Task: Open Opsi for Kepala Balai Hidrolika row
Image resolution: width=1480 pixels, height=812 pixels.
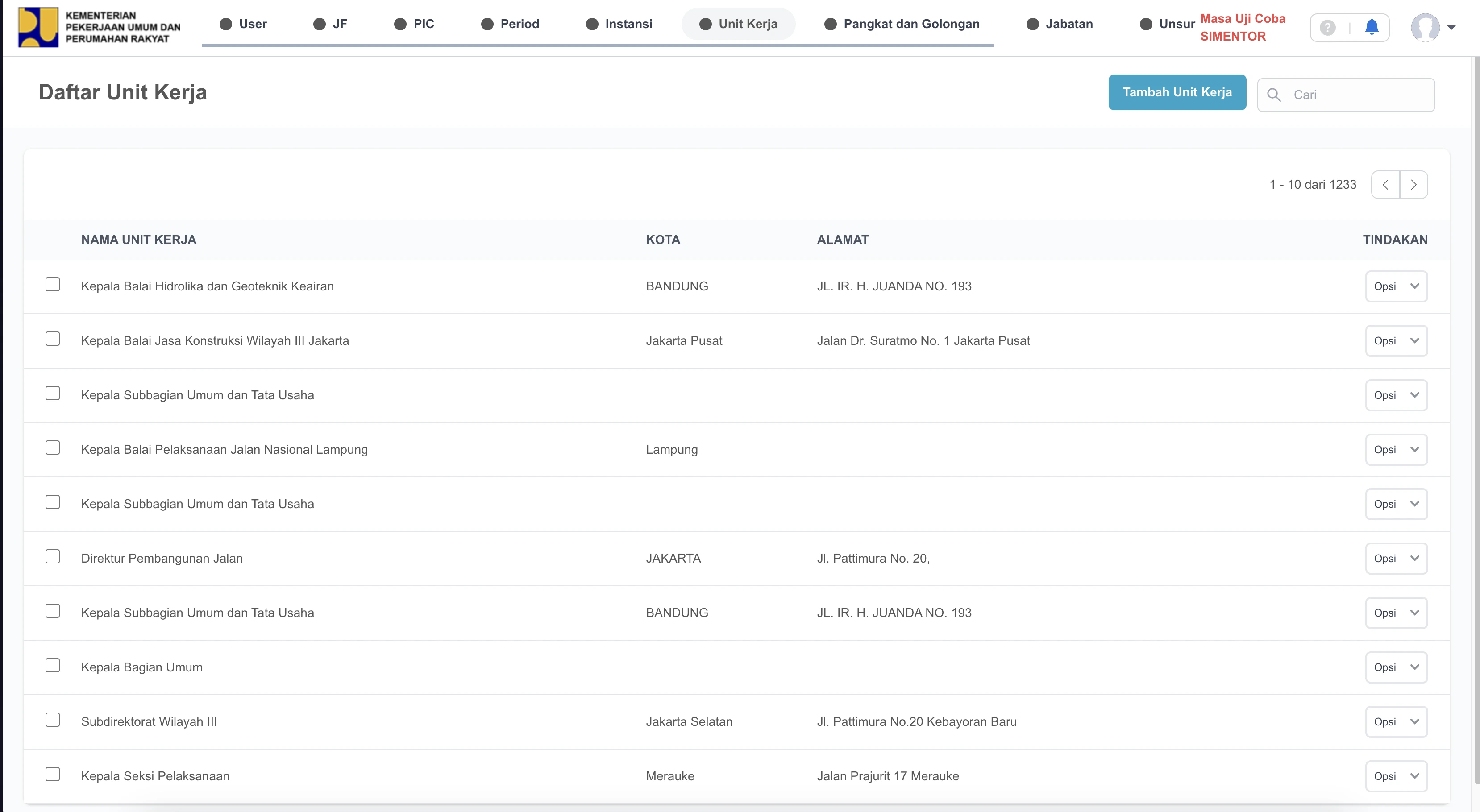Action: point(1396,286)
